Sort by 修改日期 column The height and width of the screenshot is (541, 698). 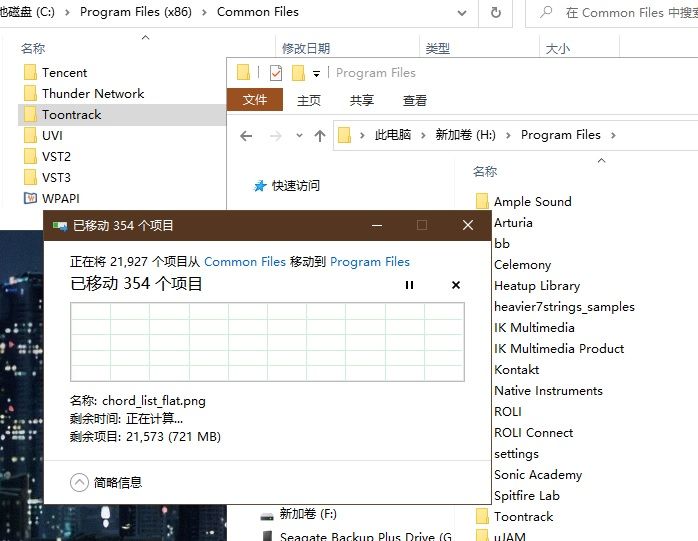(x=306, y=49)
